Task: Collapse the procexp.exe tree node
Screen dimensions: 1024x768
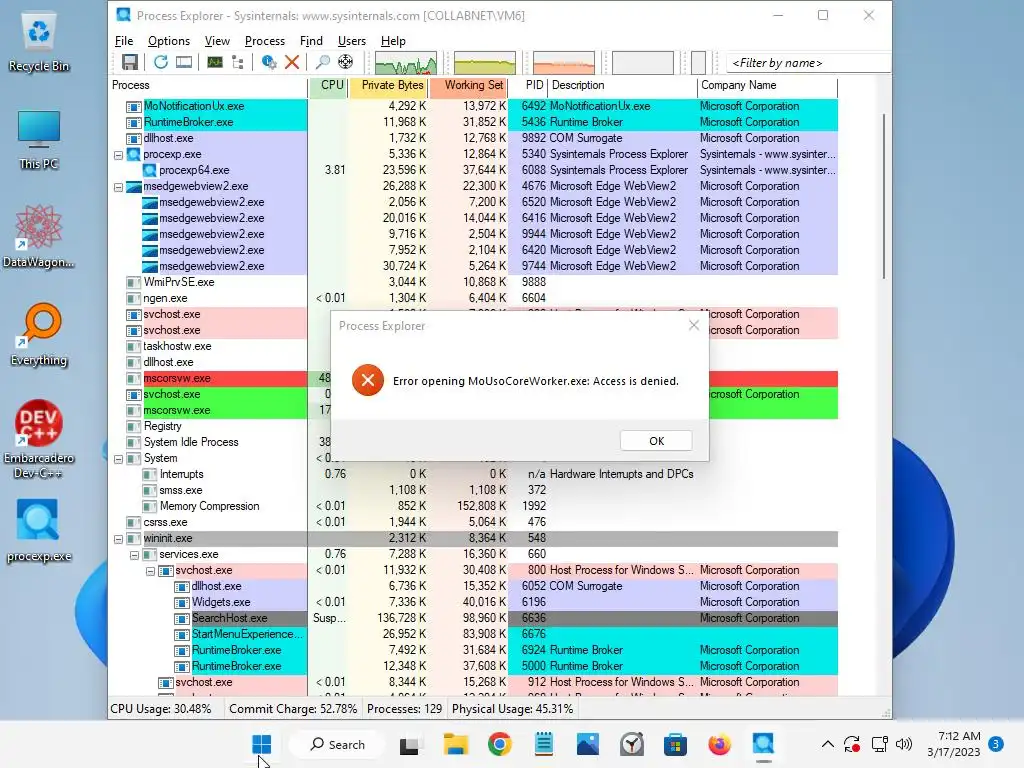Action: (118, 155)
